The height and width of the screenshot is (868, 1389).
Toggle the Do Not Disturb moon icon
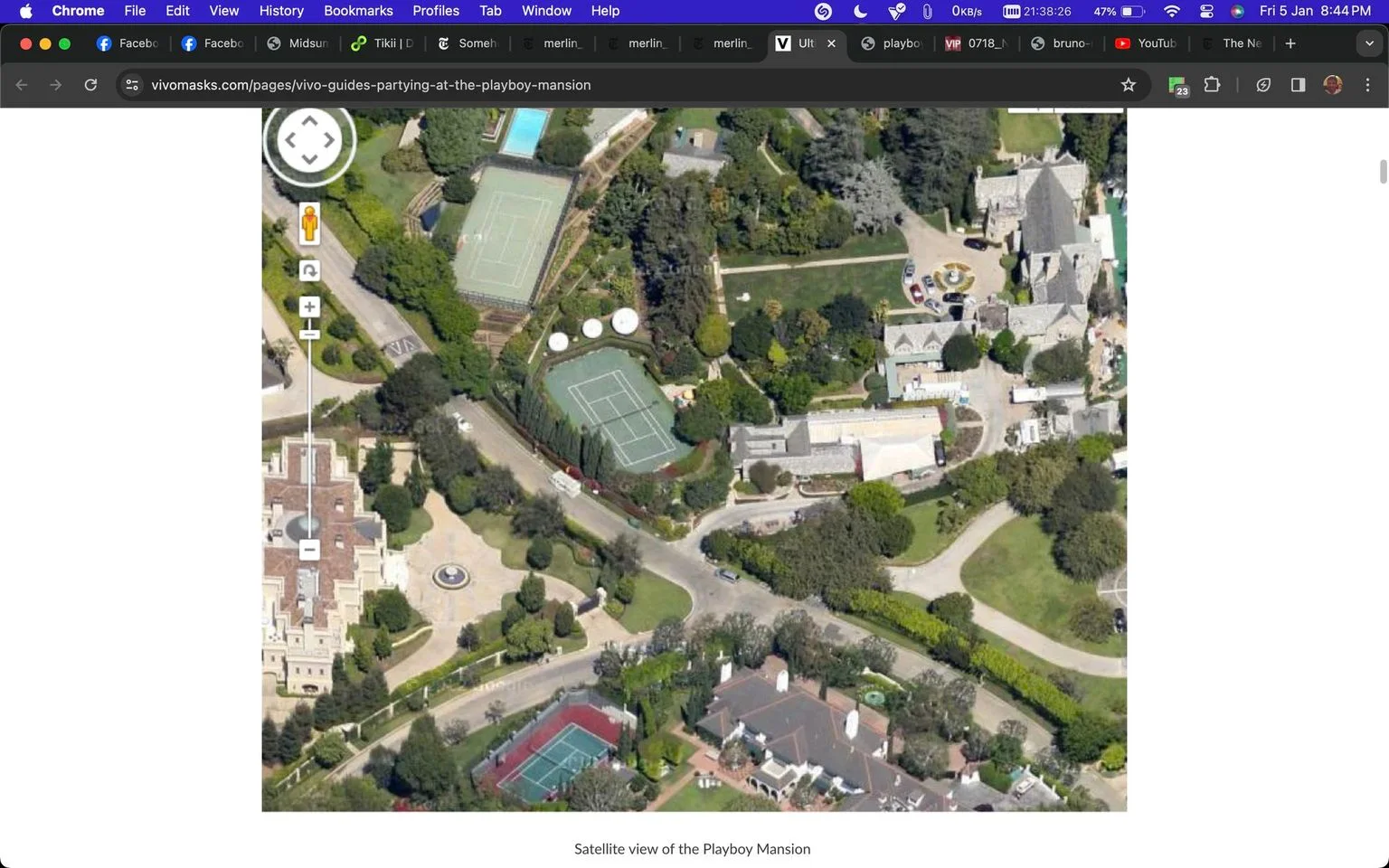click(860, 11)
